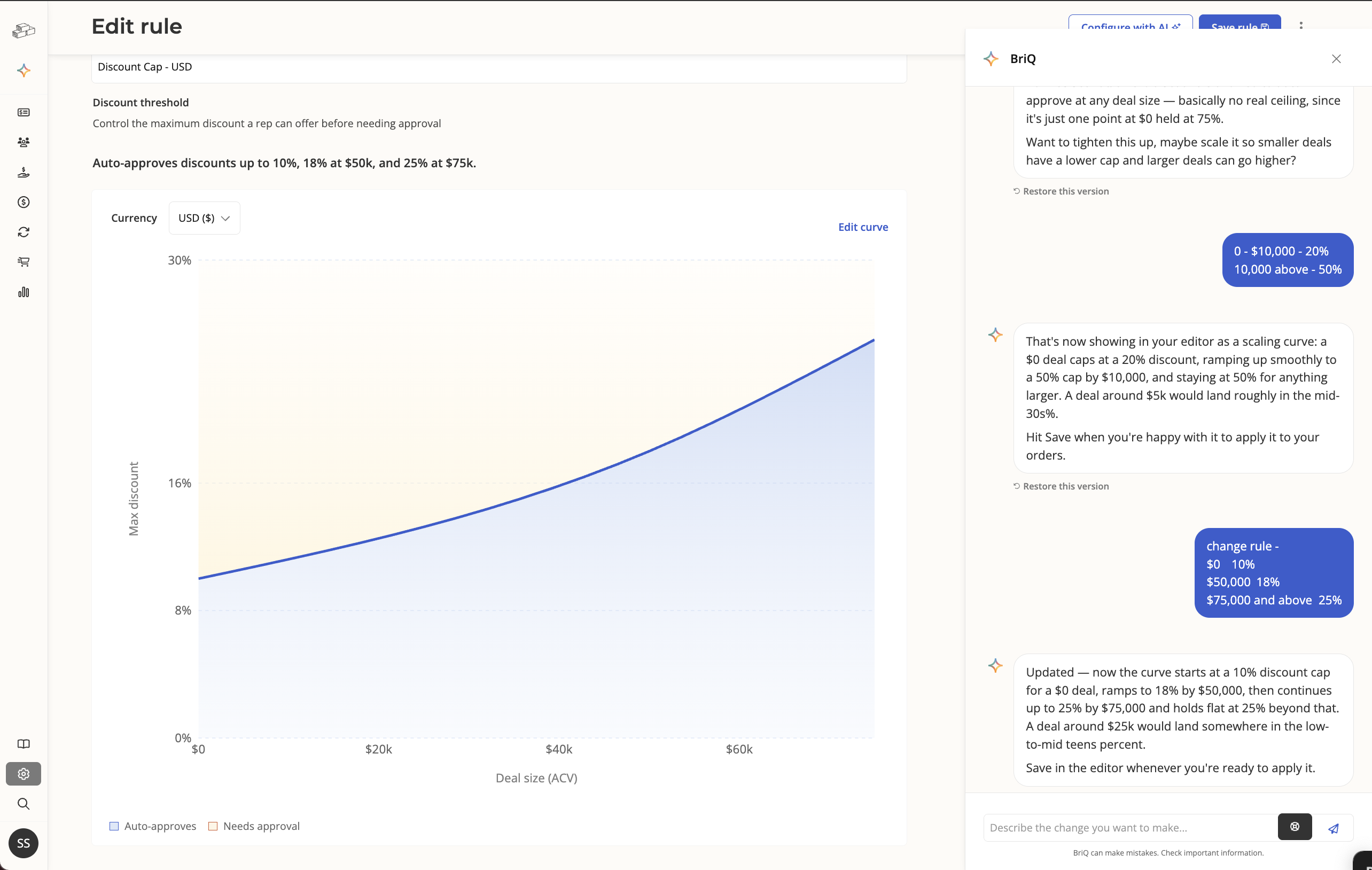Viewport: 1372px width, 870px height.
Task: Click the $20k x-axis label
Action: click(x=378, y=749)
